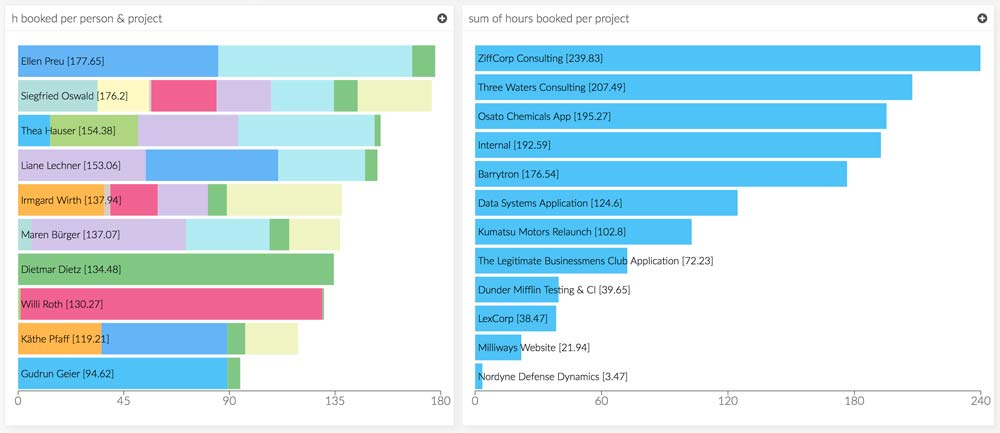Viewport: 1000px width, 433px height.
Task: Click pale yellow end segment of Siegfried Oswald's bar
Action: tap(395, 96)
